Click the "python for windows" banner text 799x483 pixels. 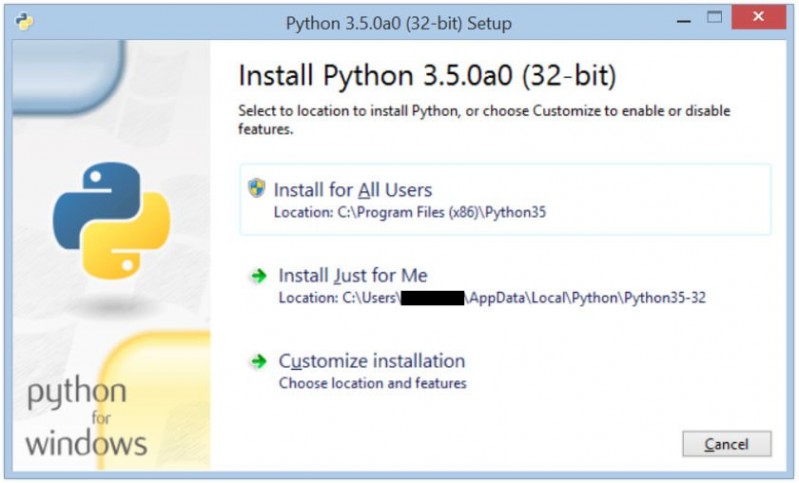(86, 418)
